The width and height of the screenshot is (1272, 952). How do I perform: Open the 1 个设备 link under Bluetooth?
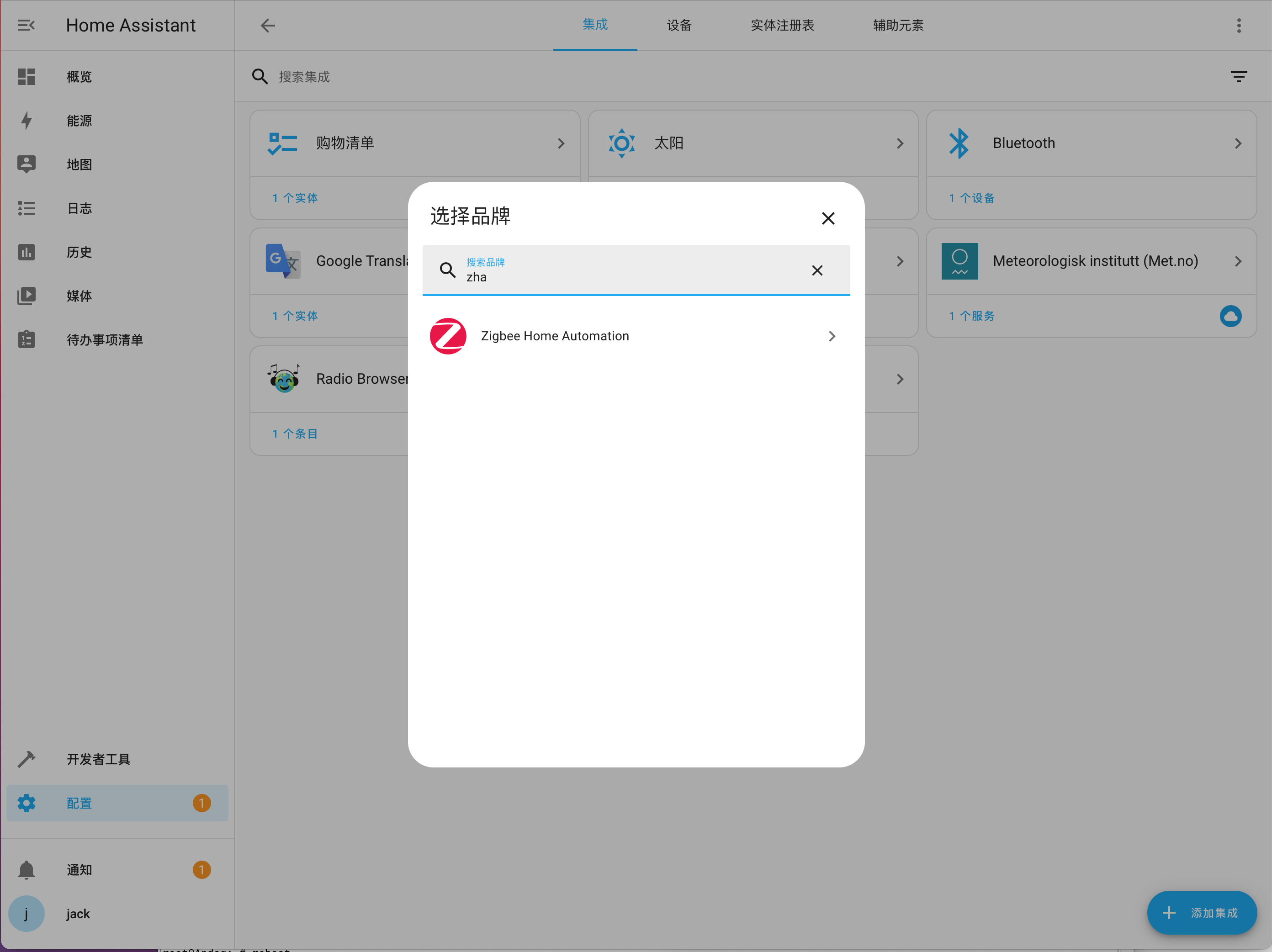coord(971,198)
